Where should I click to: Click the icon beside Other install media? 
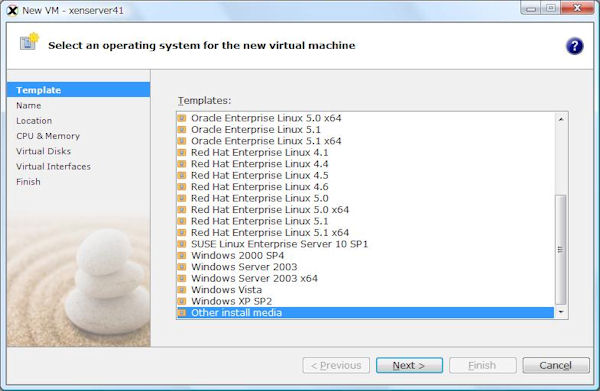point(182,313)
